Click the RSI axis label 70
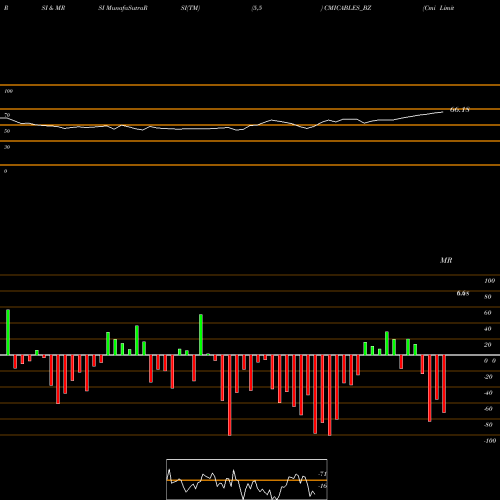Image resolution: width=500 pixels, height=500 pixels. point(7,115)
